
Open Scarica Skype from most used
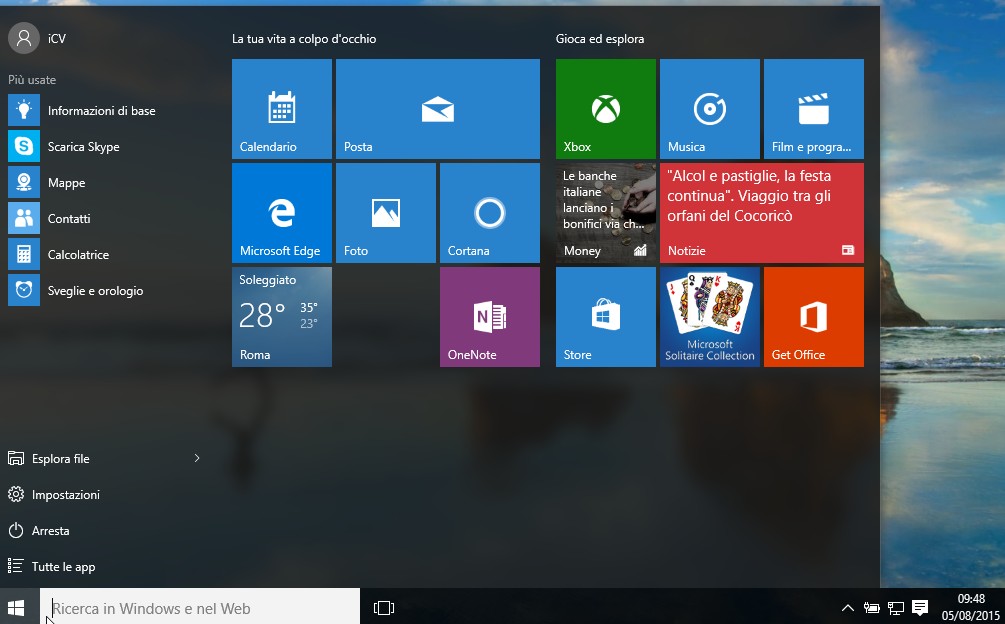click(109, 146)
